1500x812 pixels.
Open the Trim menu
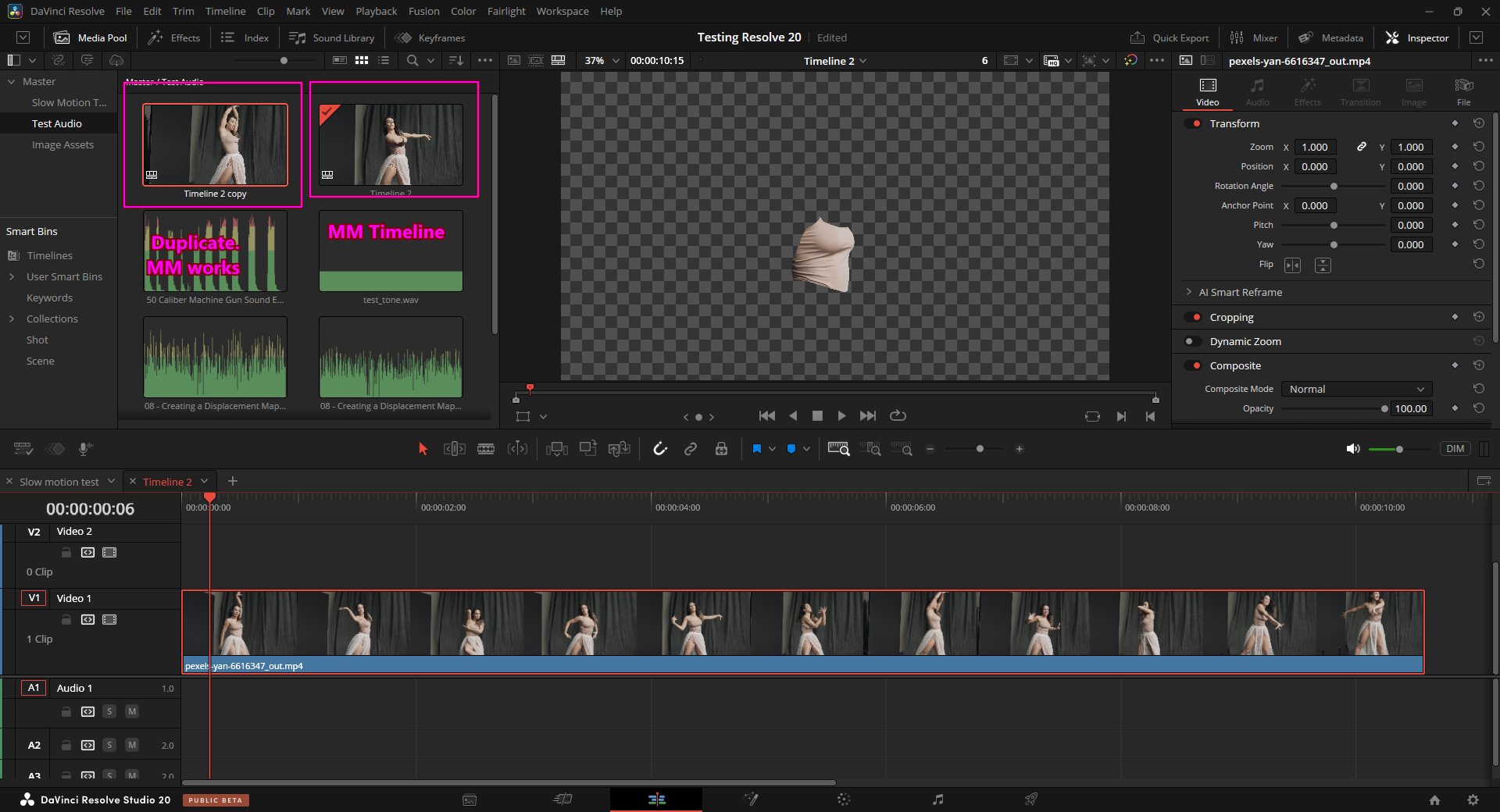pyautogui.click(x=183, y=11)
